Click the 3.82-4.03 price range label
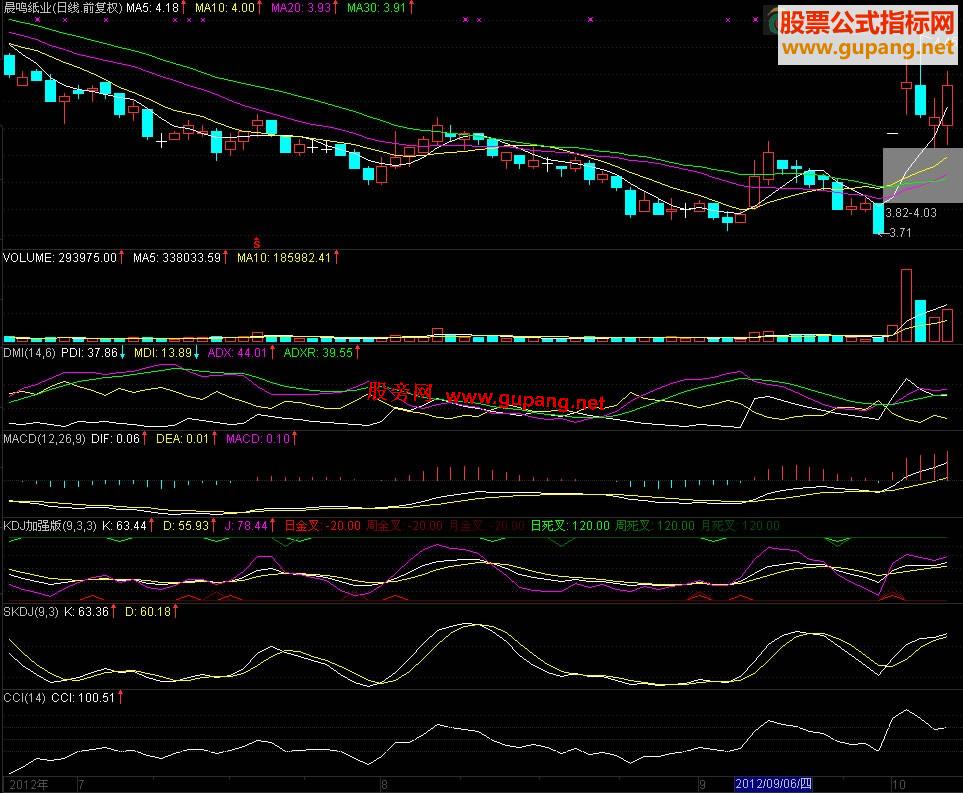 point(911,213)
